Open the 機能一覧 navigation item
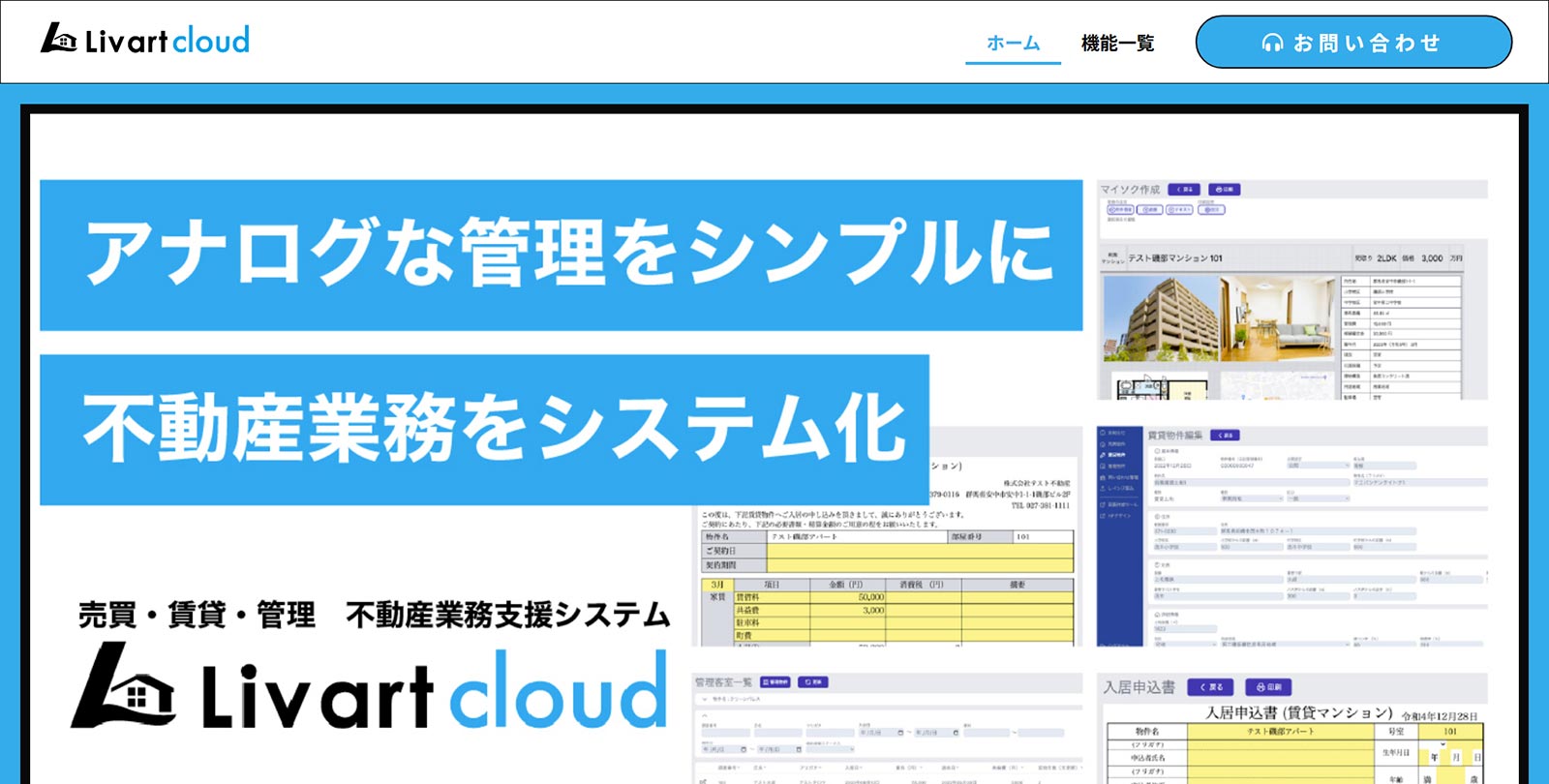Viewport: 1549px width, 784px height. tap(1117, 43)
